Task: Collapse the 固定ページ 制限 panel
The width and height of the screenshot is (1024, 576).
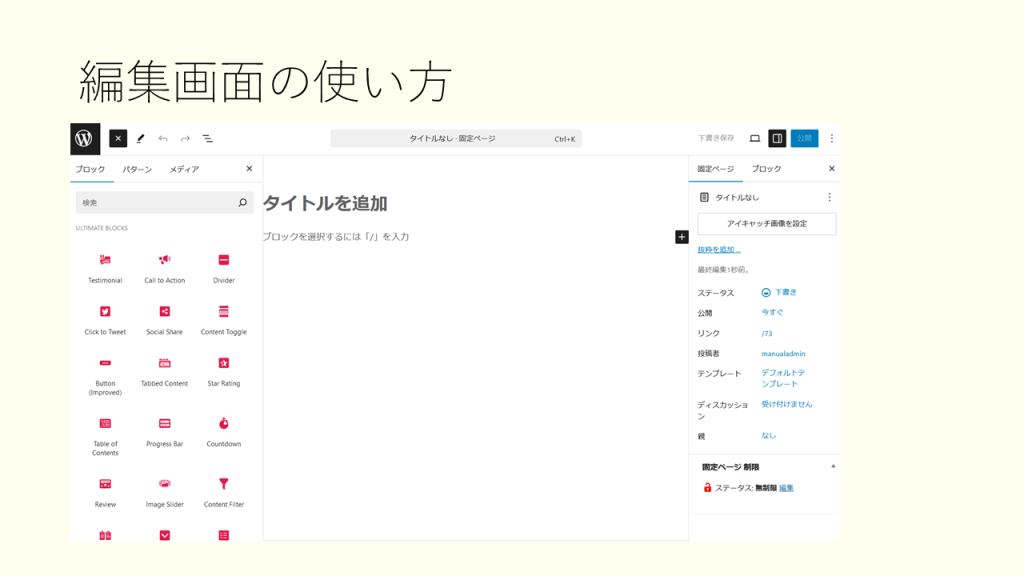Action: 833,467
